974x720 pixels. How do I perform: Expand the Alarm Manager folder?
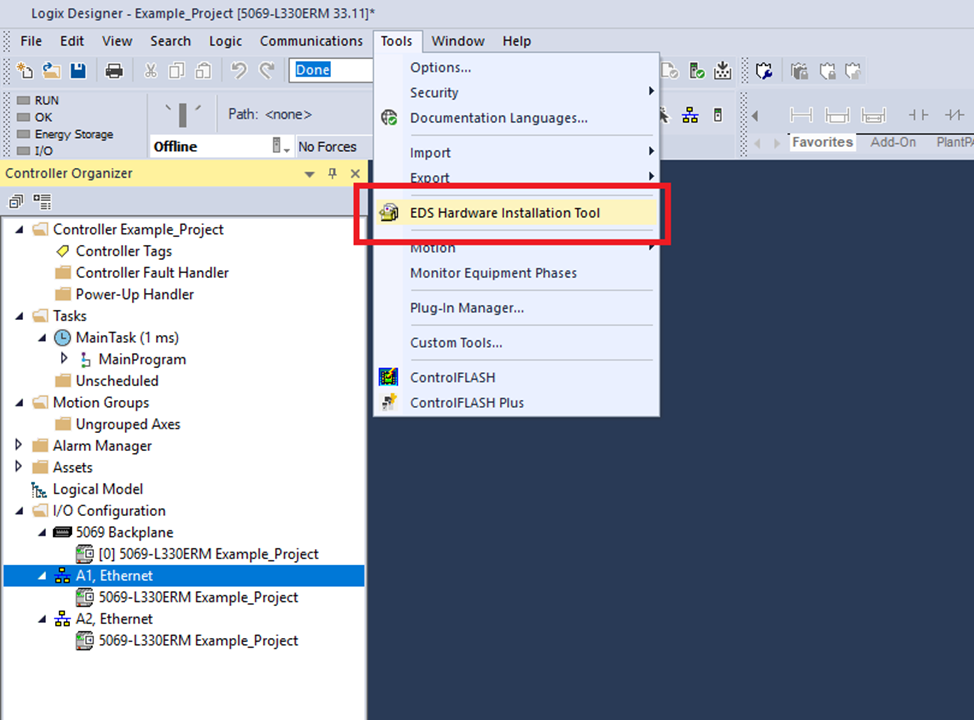(19, 445)
